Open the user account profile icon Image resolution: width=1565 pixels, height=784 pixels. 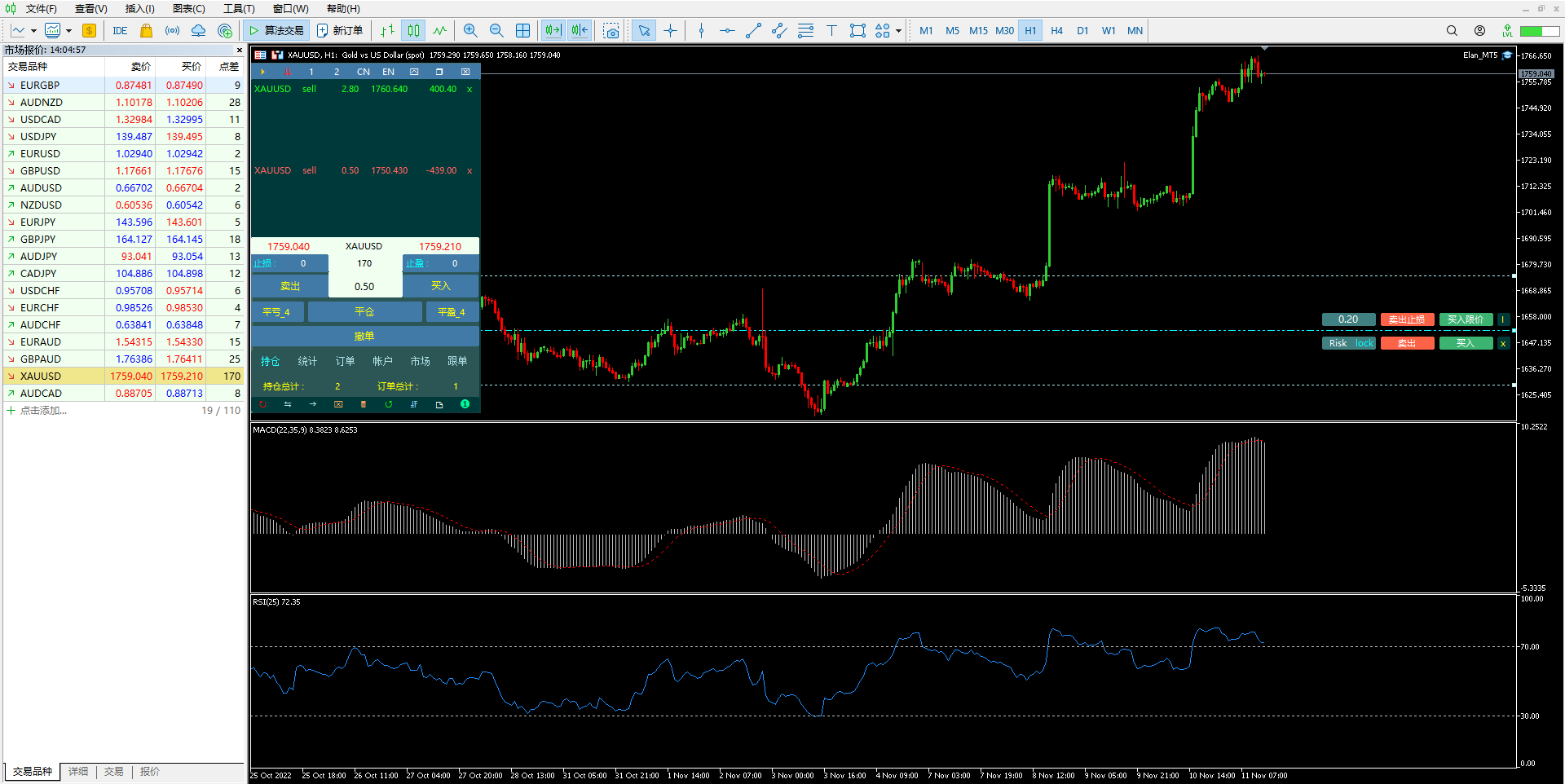[1479, 31]
